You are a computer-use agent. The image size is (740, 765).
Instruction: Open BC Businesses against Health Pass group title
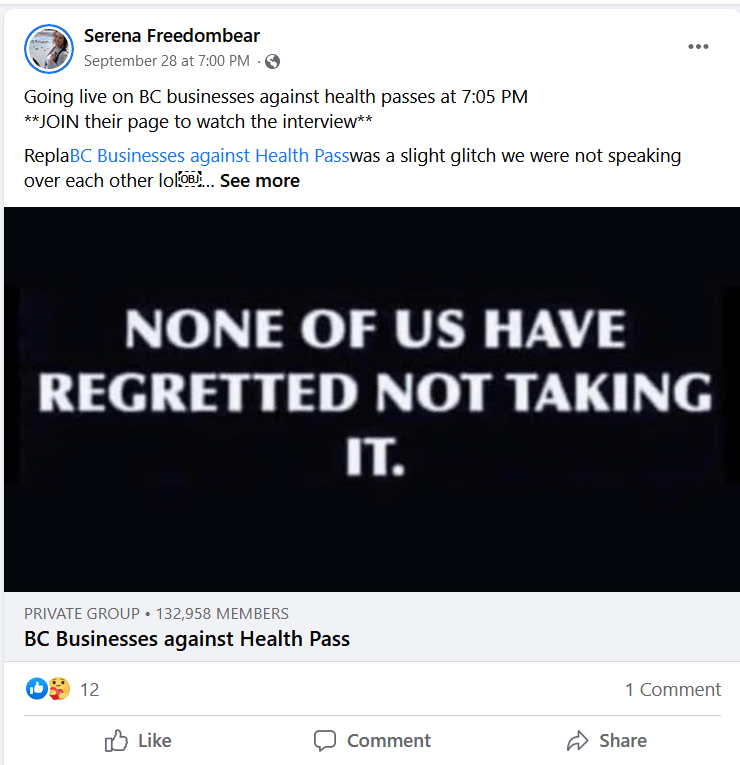coord(187,639)
